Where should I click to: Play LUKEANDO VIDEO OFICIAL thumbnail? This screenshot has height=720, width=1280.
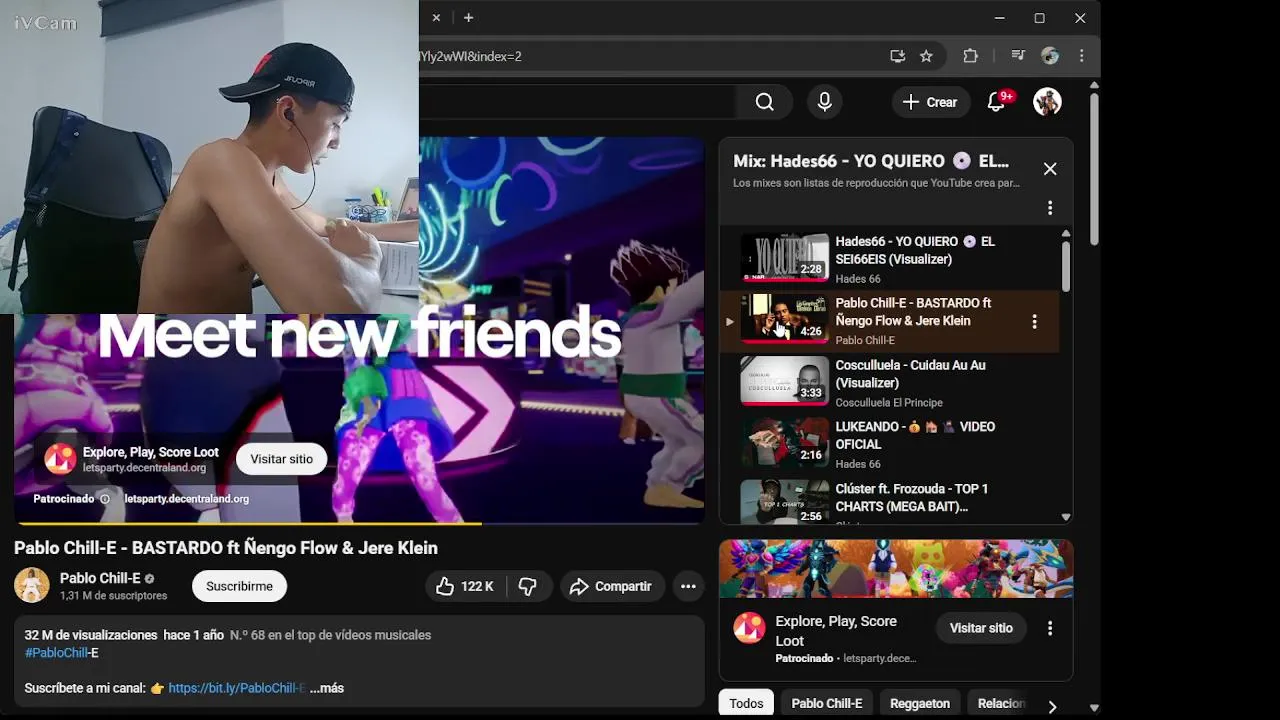point(784,443)
